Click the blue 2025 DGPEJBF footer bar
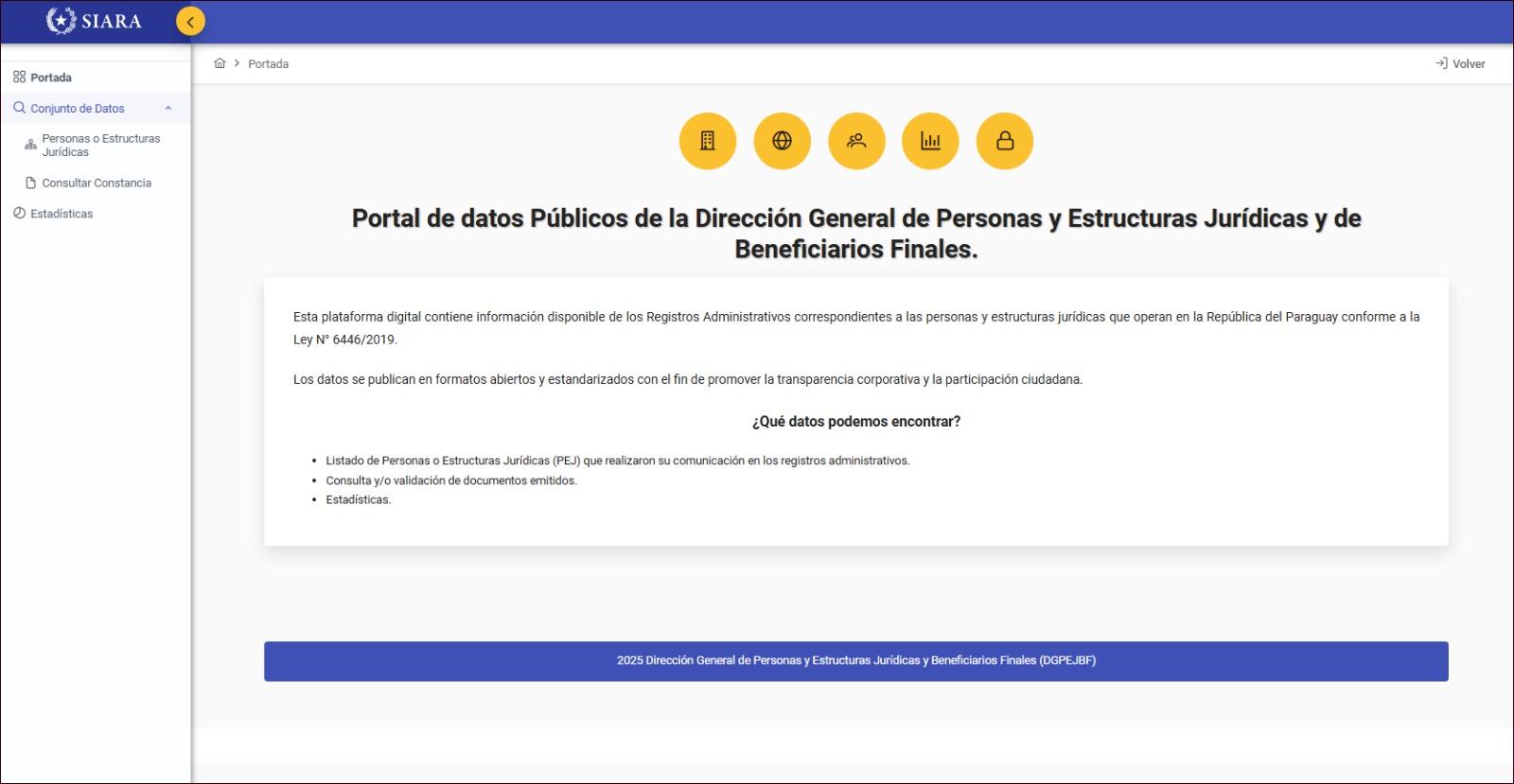1514x784 pixels. (855, 661)
